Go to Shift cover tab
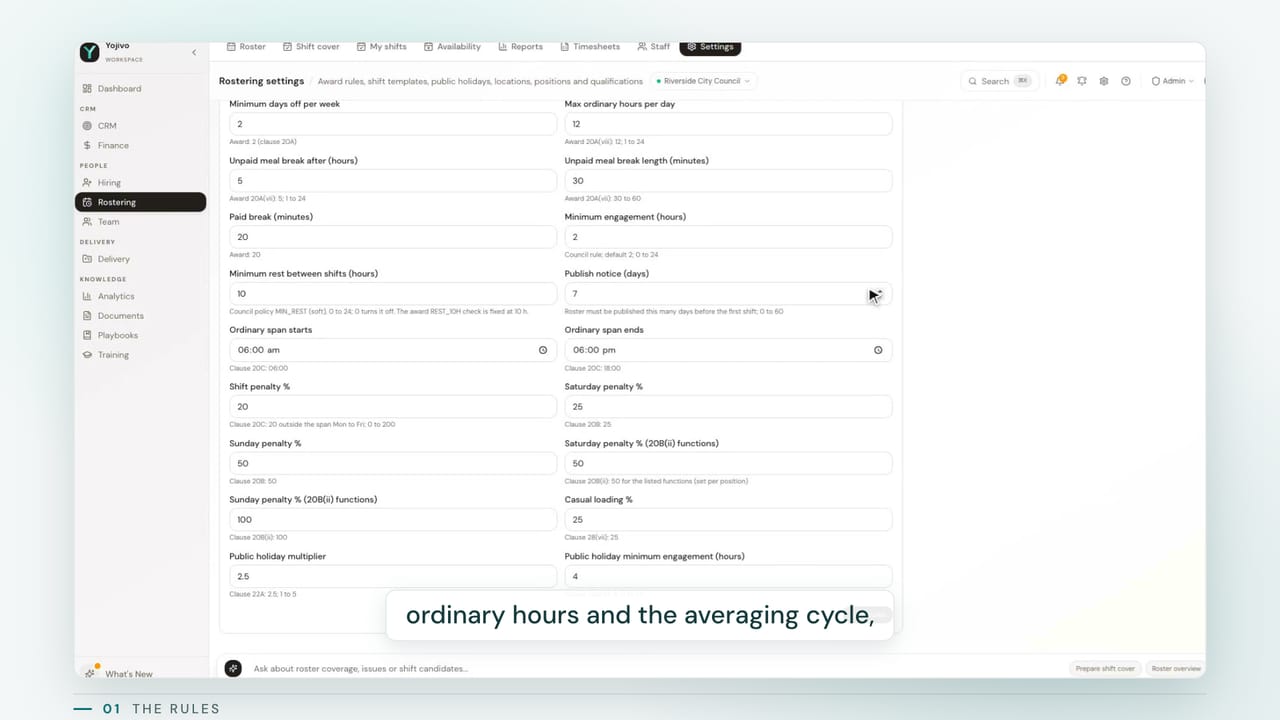 [x=311, y=47]
